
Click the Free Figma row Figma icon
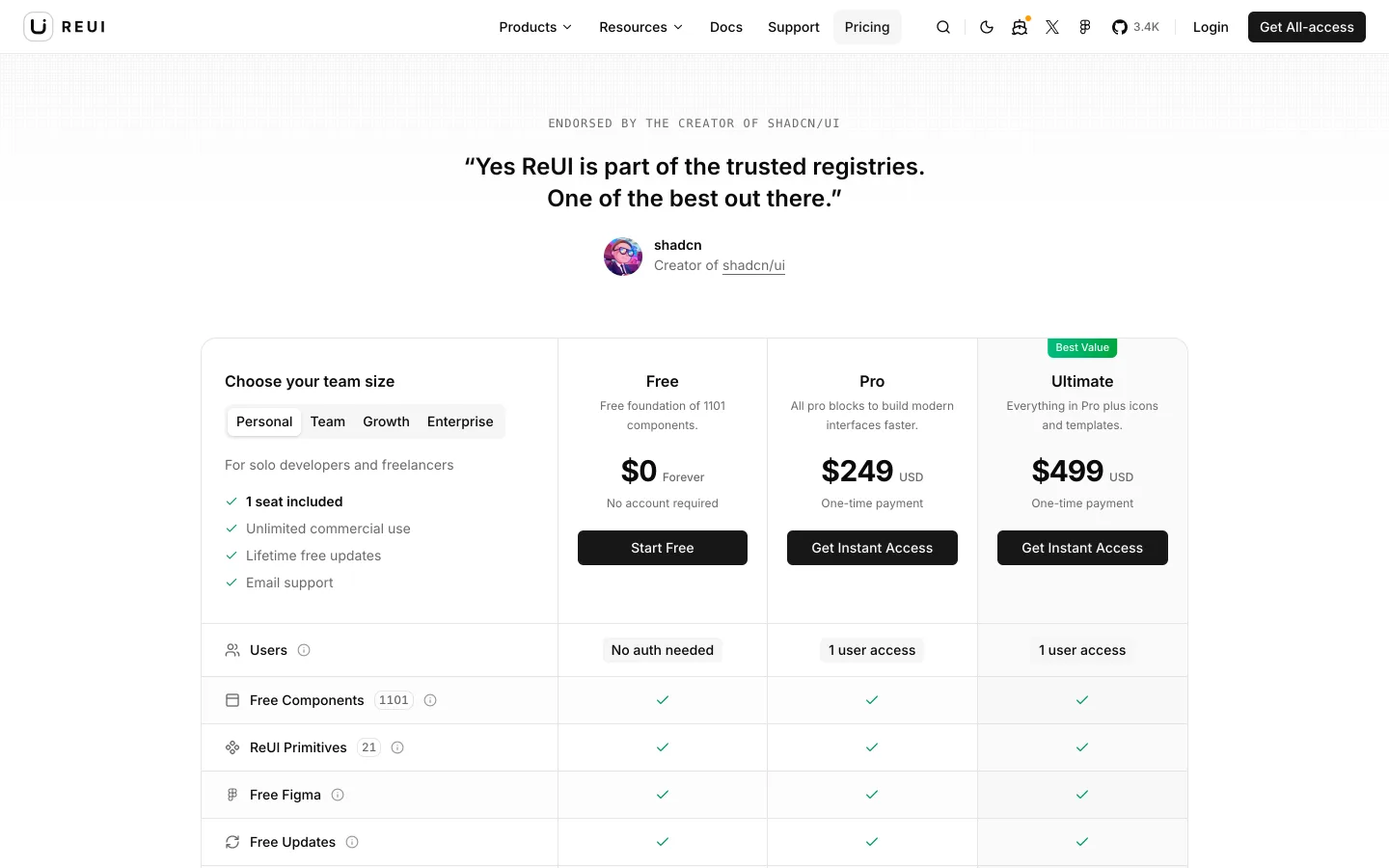pyautogui.click(x=232, y=795)
